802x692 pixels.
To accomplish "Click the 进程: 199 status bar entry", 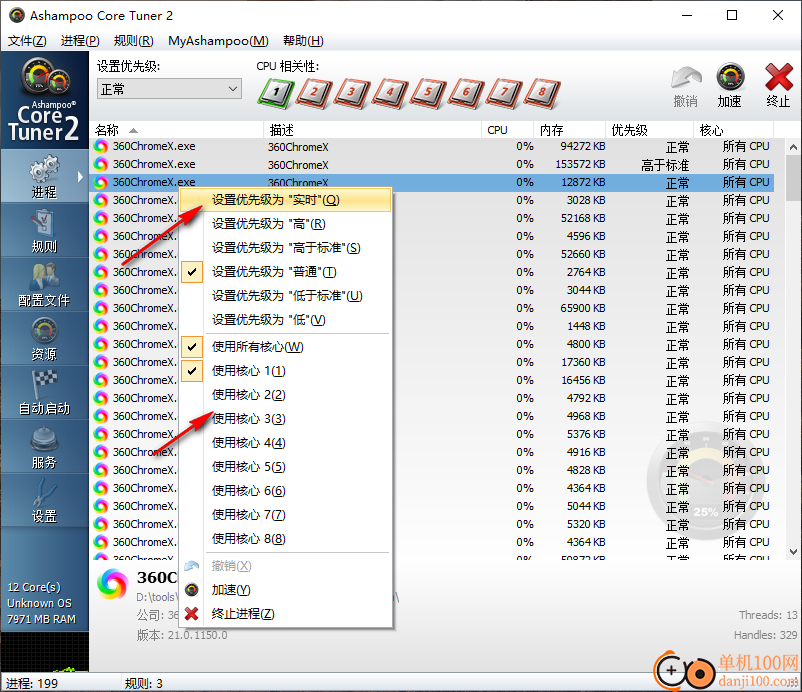I will pyautogui.click(x=32, y=683).
